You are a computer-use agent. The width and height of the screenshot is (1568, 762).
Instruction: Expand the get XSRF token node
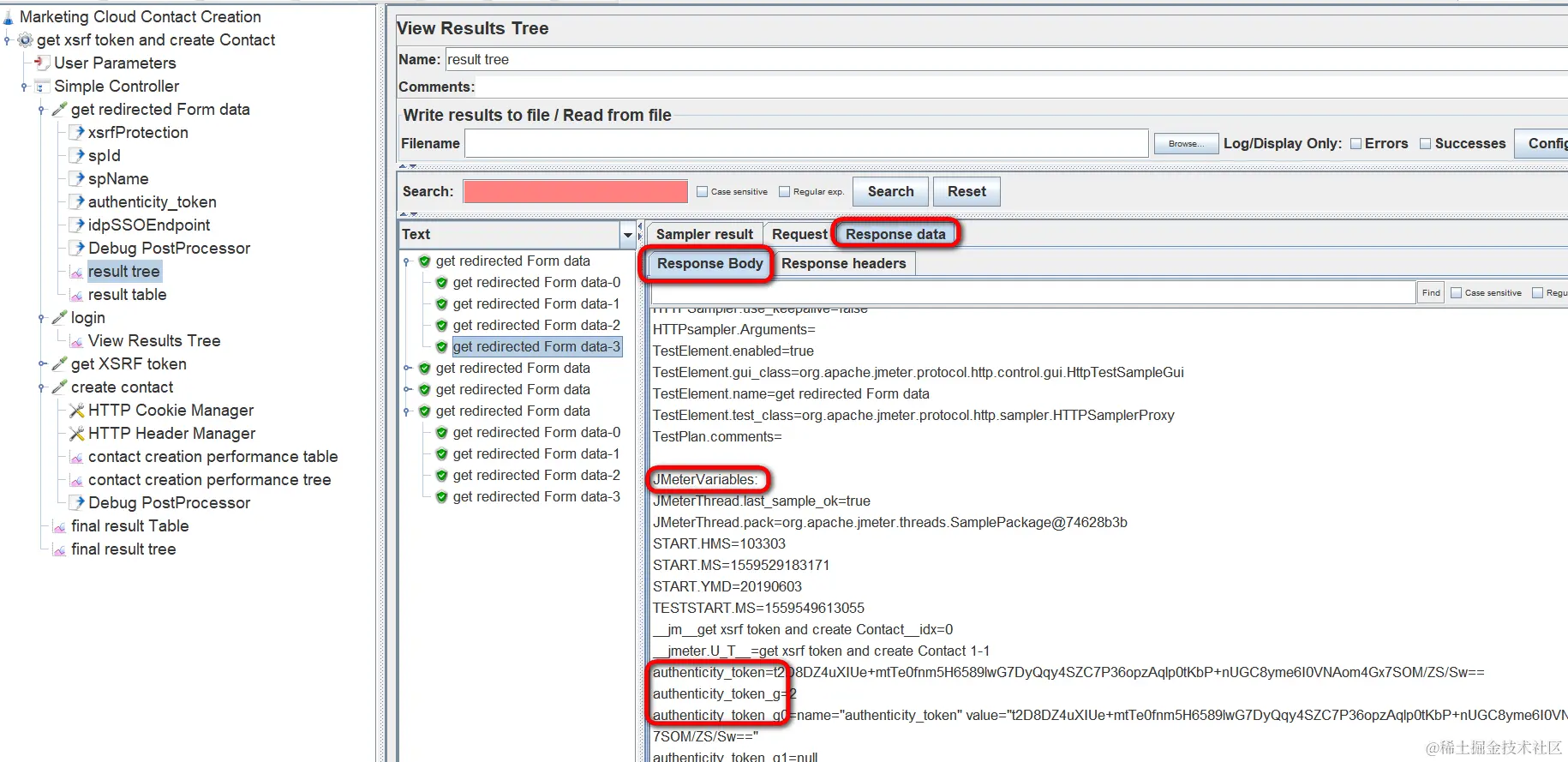pos(41,364)
